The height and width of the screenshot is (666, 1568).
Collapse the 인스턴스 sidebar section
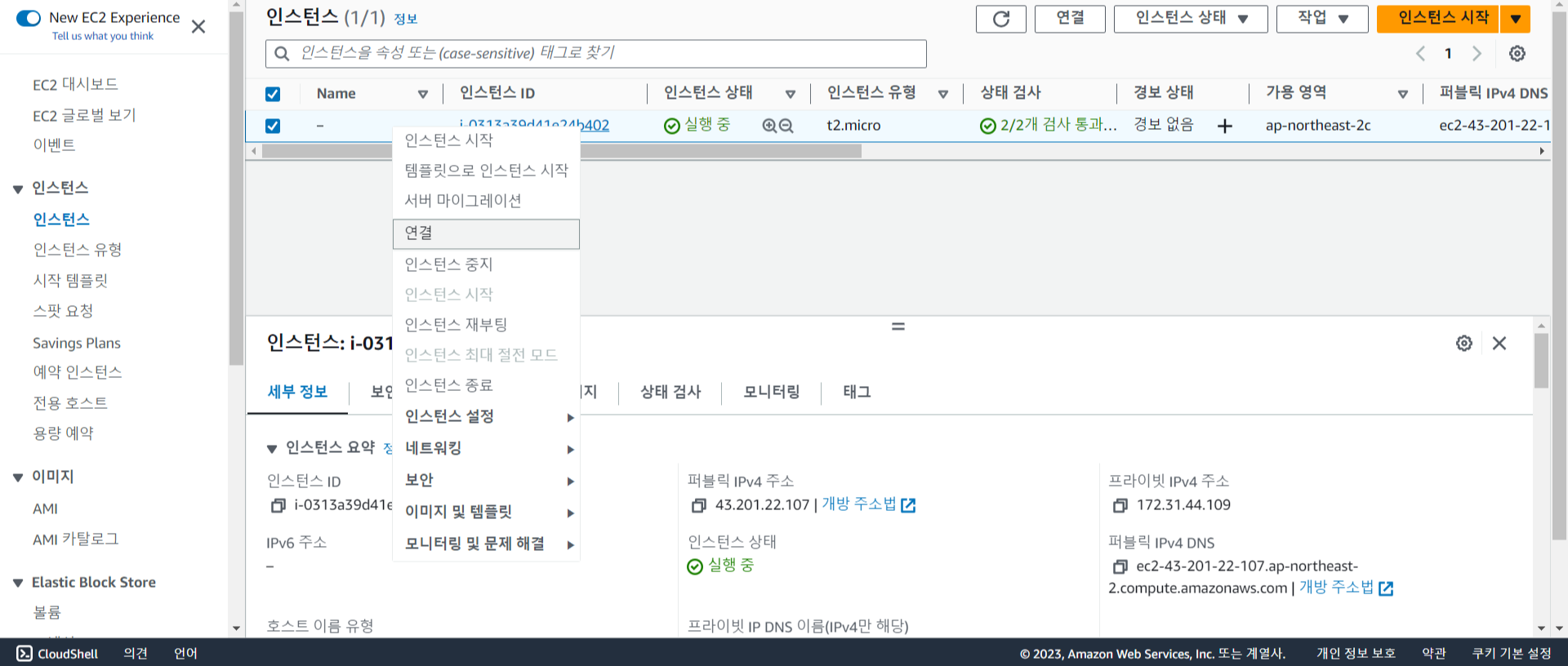[x=18, y=189]
